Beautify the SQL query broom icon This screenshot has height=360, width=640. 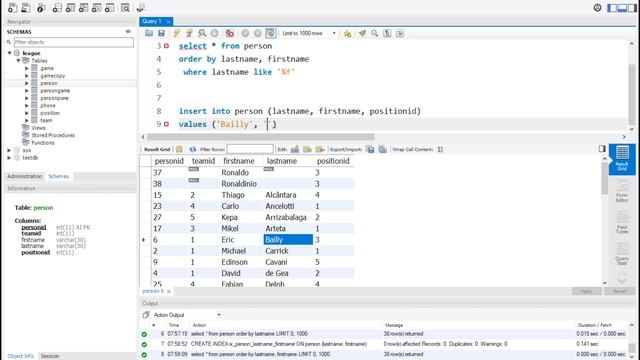point(362,33)
